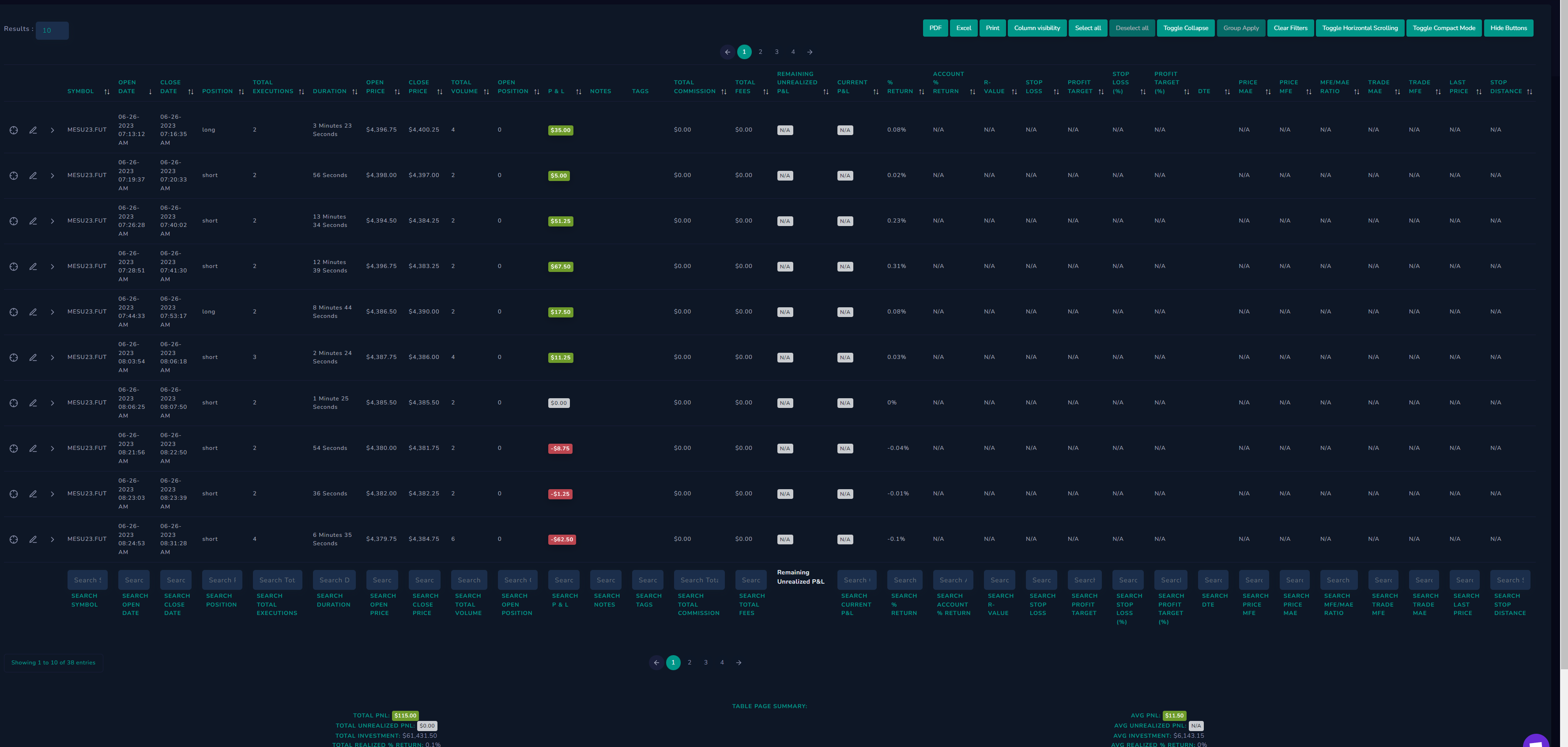
Task: Go to page 2 in bottom pagination
Action: [x=690, y=662]
